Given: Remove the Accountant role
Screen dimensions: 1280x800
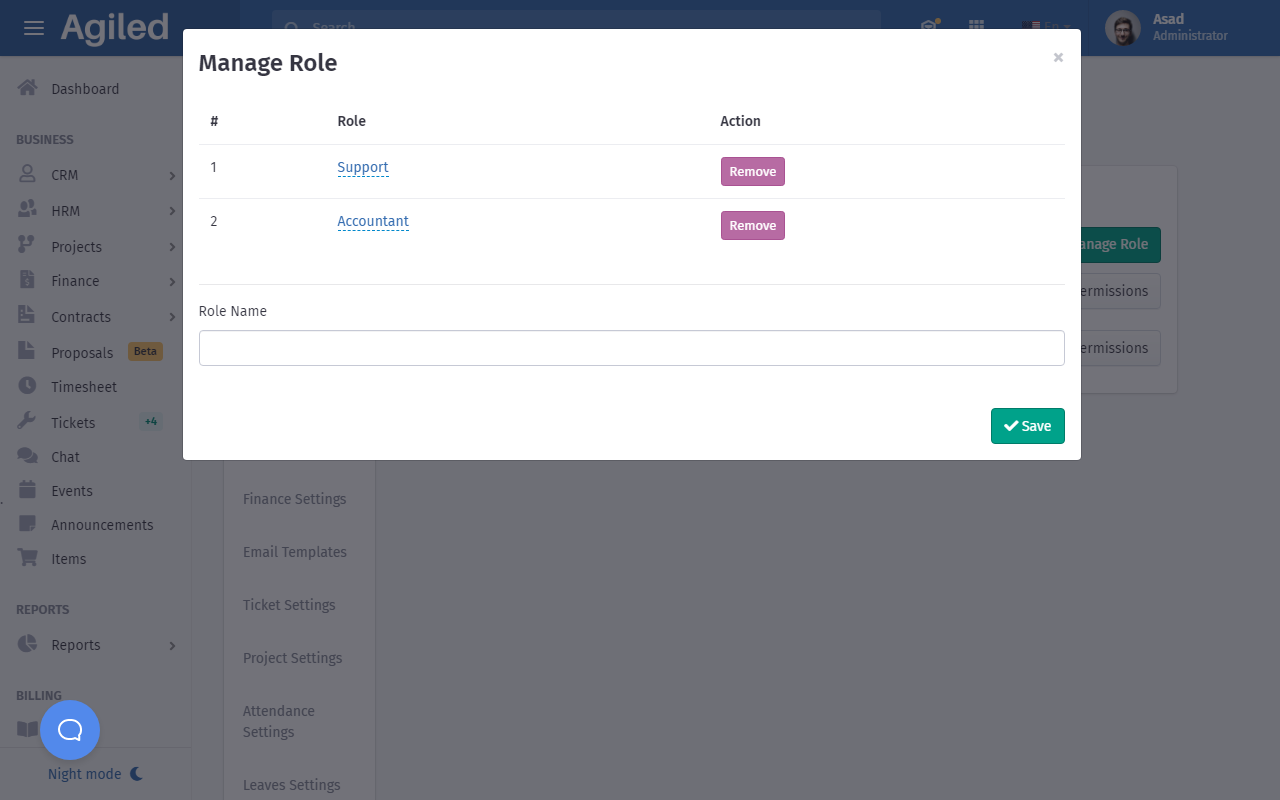Looking at the screenshot, I should 752,226.
